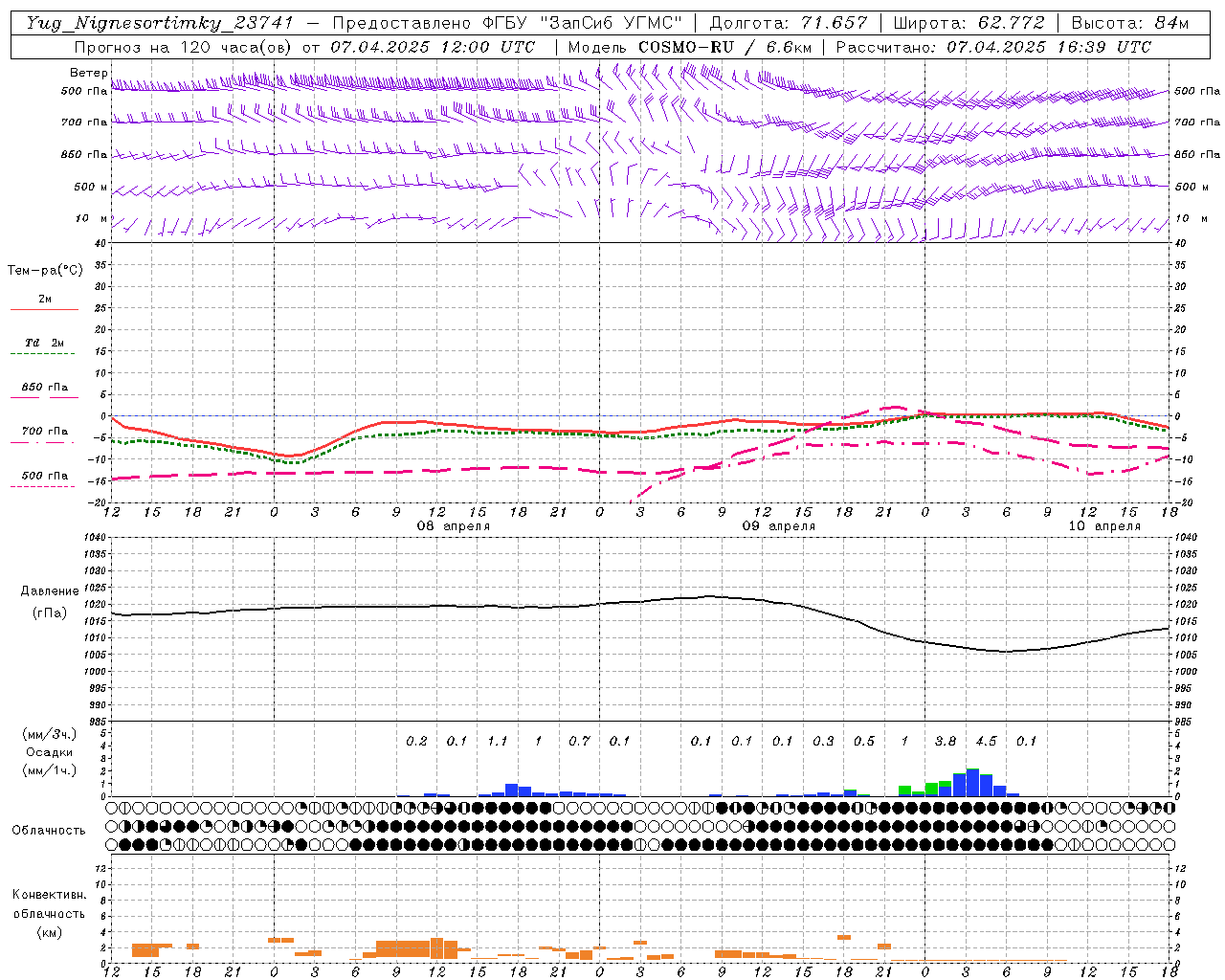Click the 08 апреля date label
This screenshot has height=980, width=1225.
[454, 526]
